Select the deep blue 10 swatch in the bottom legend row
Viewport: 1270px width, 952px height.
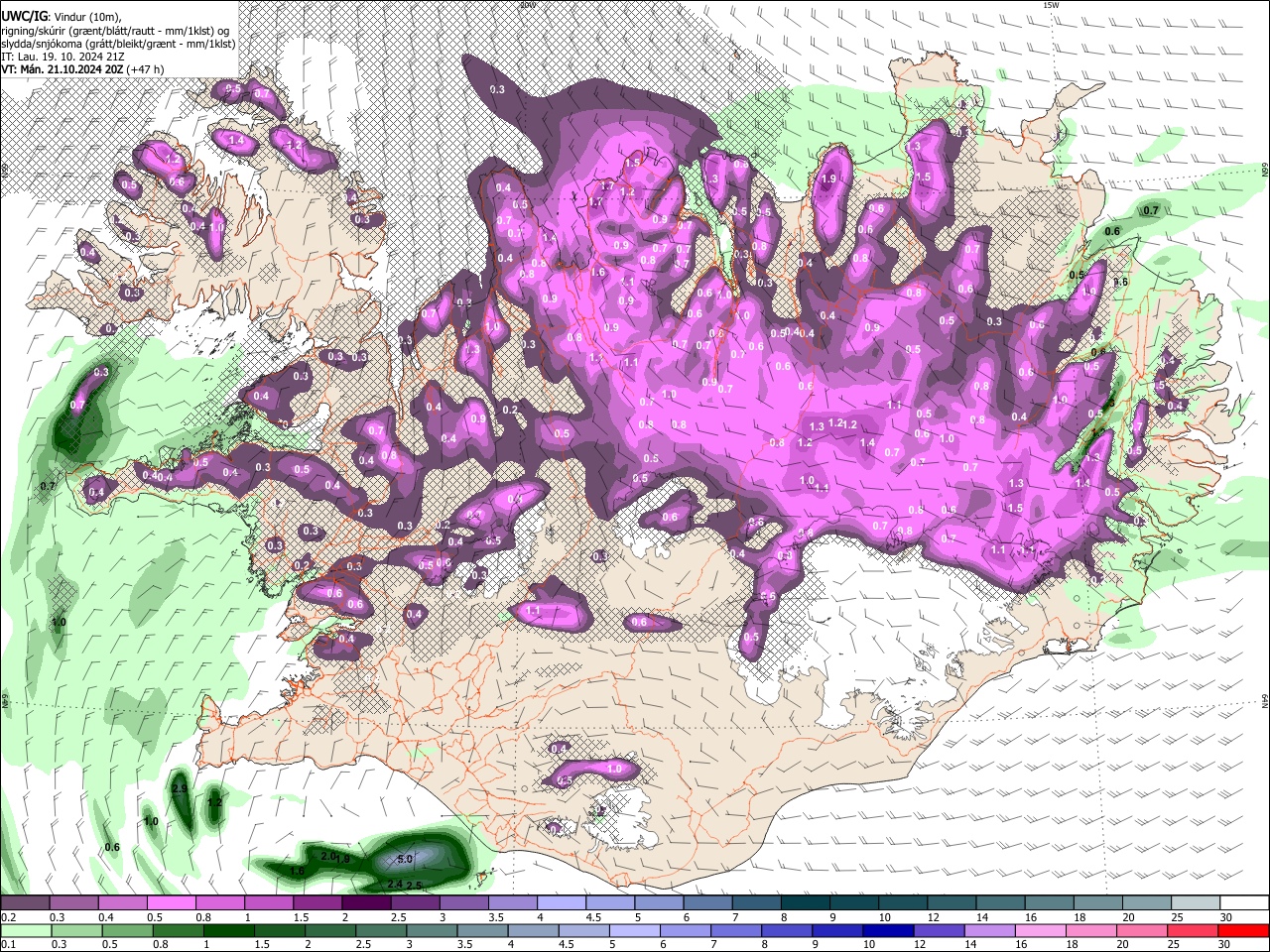click(888, 931)
